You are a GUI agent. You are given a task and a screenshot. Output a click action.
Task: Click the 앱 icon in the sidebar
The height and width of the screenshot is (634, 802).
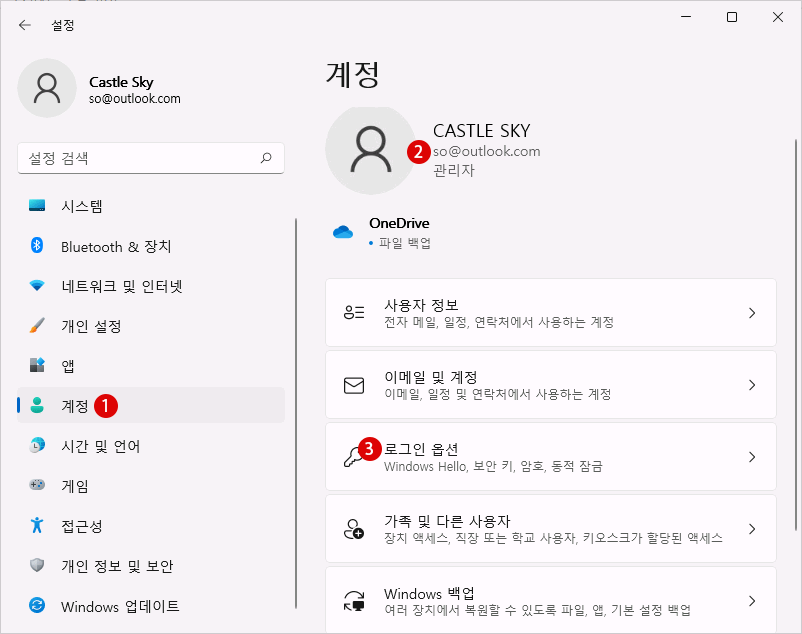click(x=37, y=365)
